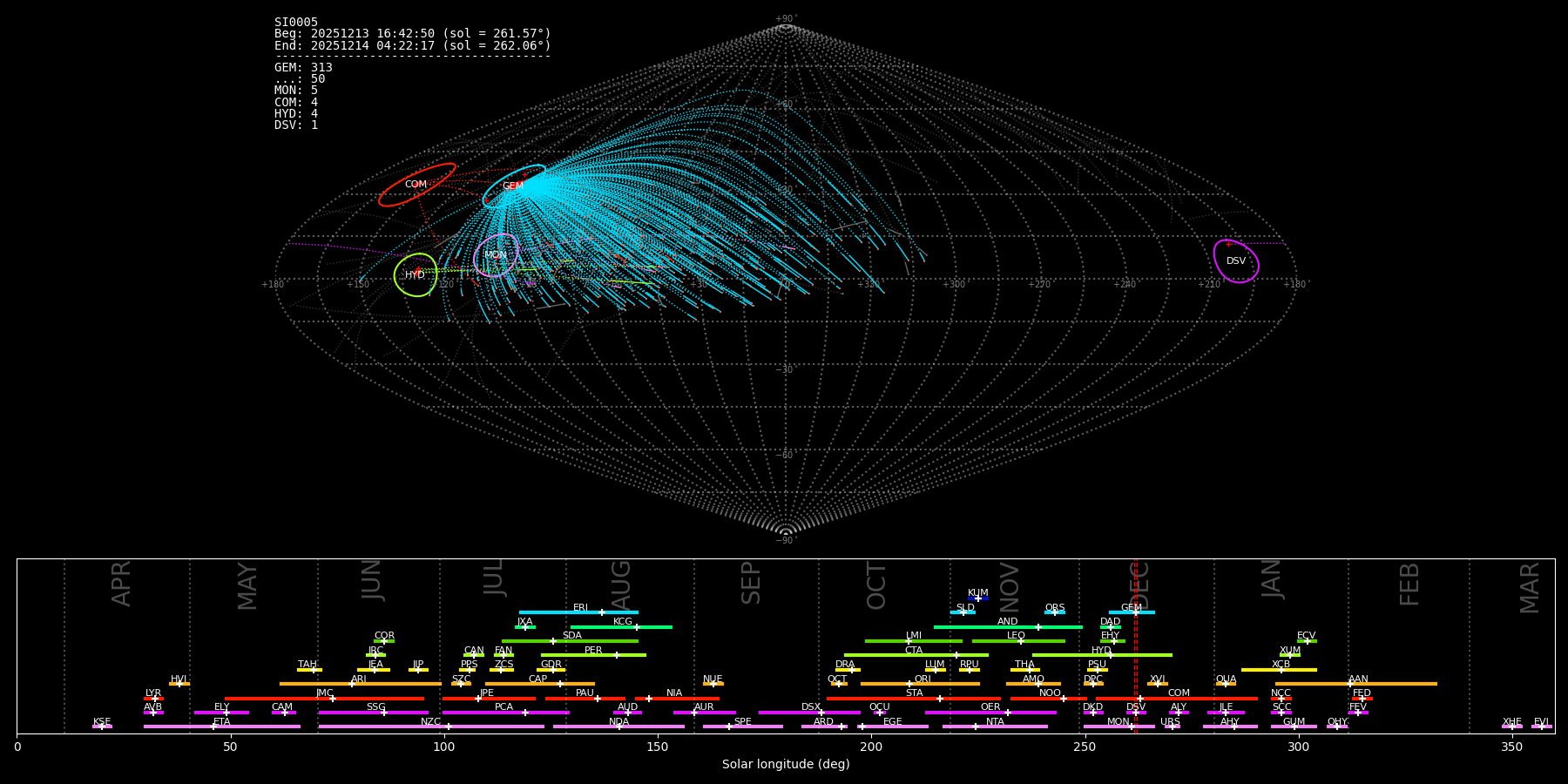Click the LEO shower bar
The image size is (1568, 784).
pyautogui.click(x=1018, y=641)
